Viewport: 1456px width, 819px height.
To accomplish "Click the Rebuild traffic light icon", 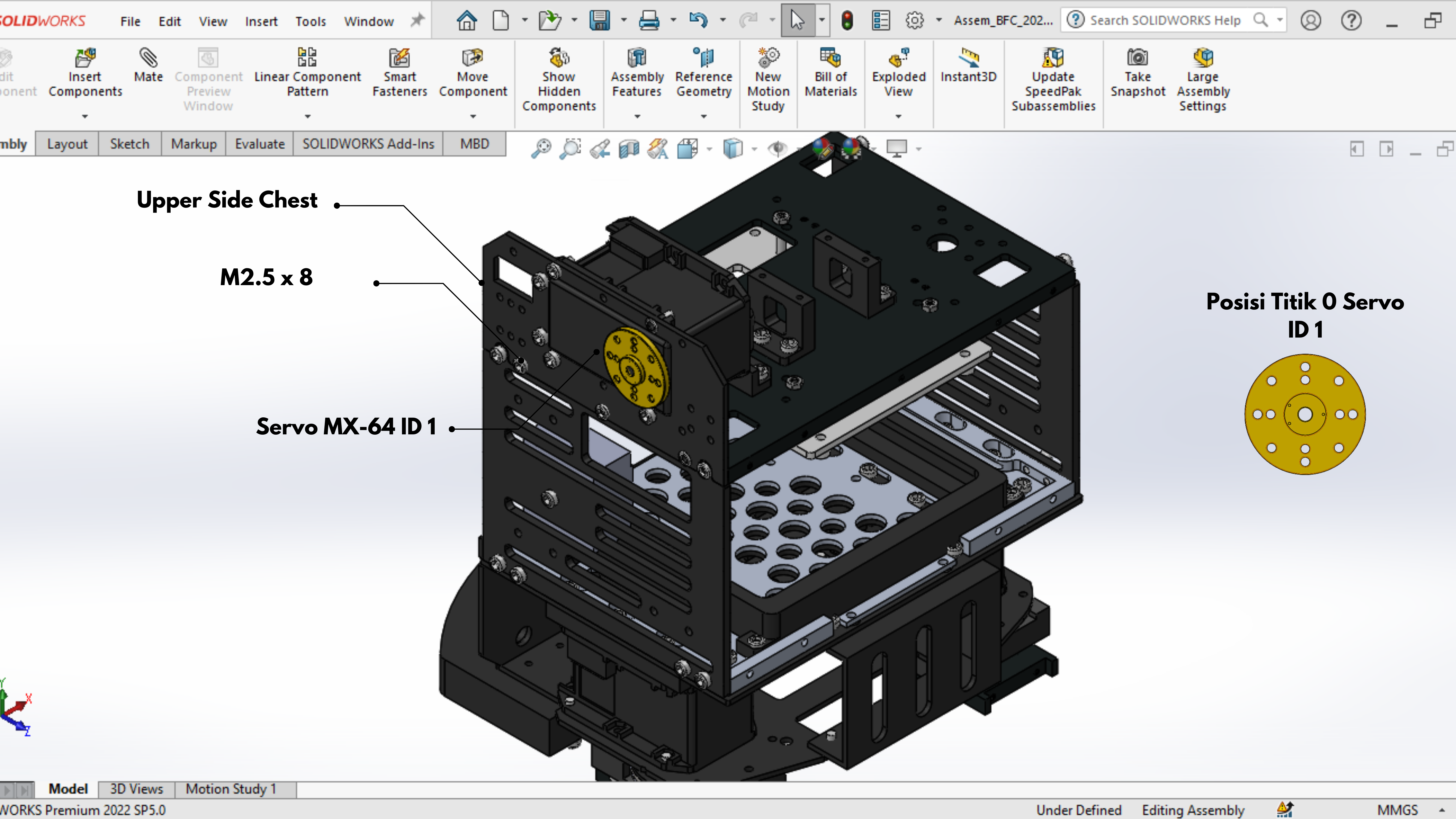I will click(x=847, y=20).
